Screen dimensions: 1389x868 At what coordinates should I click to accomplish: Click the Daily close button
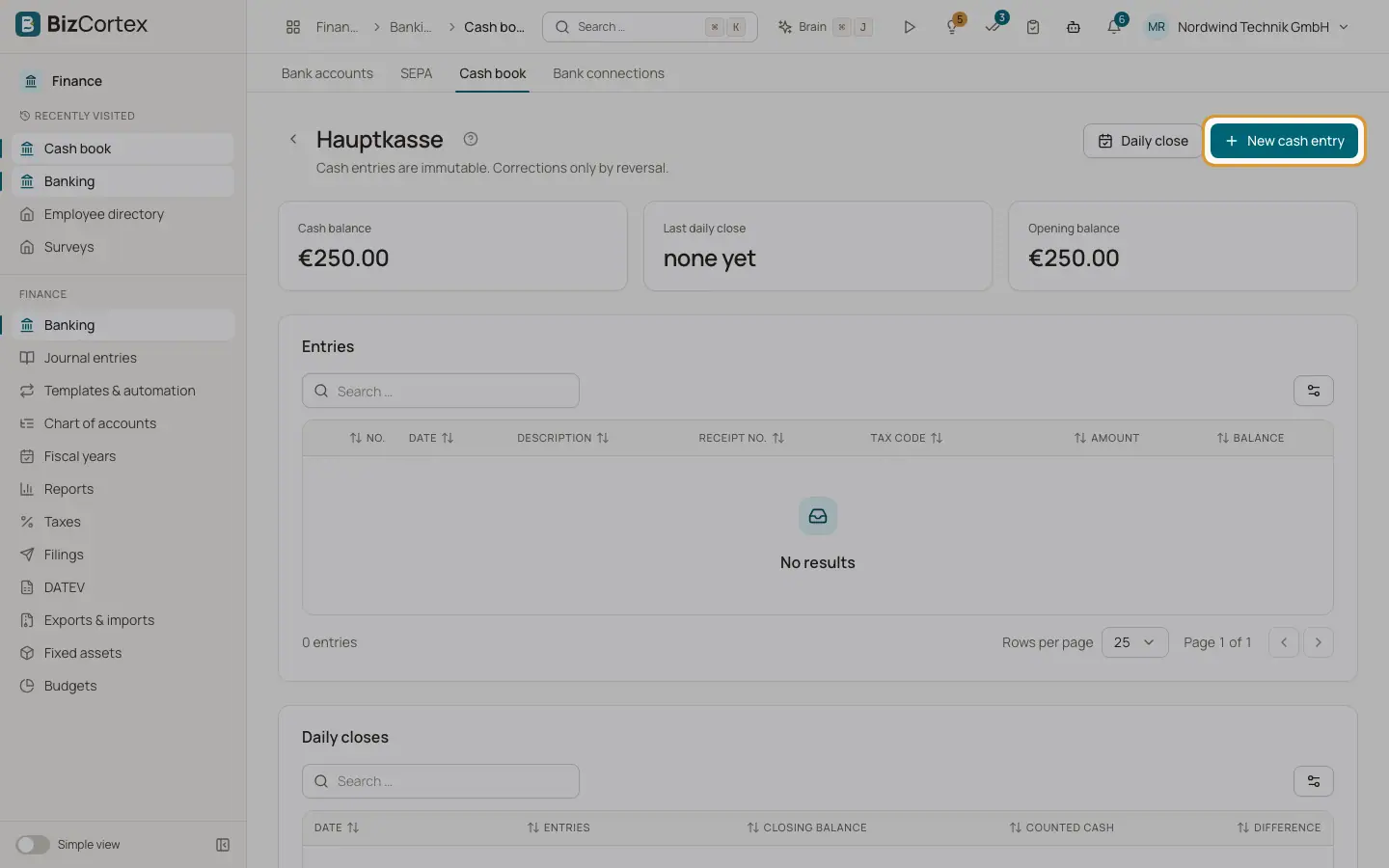[x=1143, y=141]
